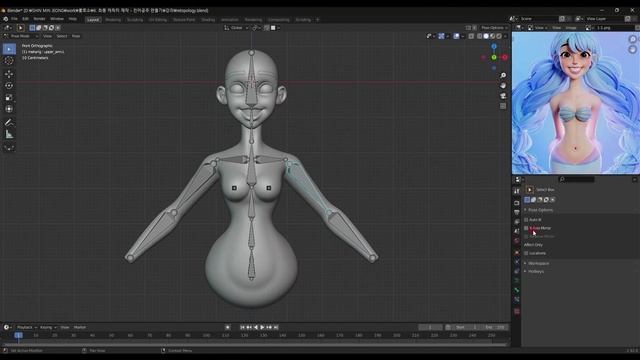
Task: Open the Output properties tab
Action: click(x=517, y=213)
